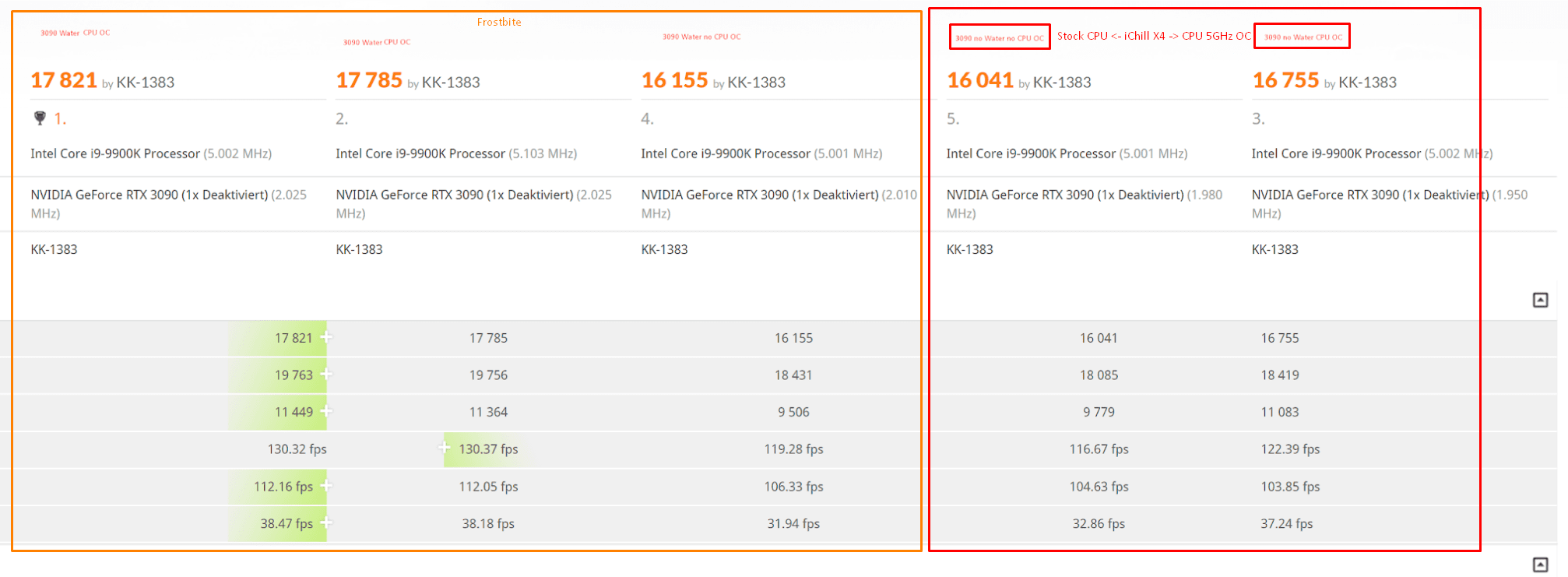Open user KK-1383 next to the 16 041 heading

[1062, 83]
